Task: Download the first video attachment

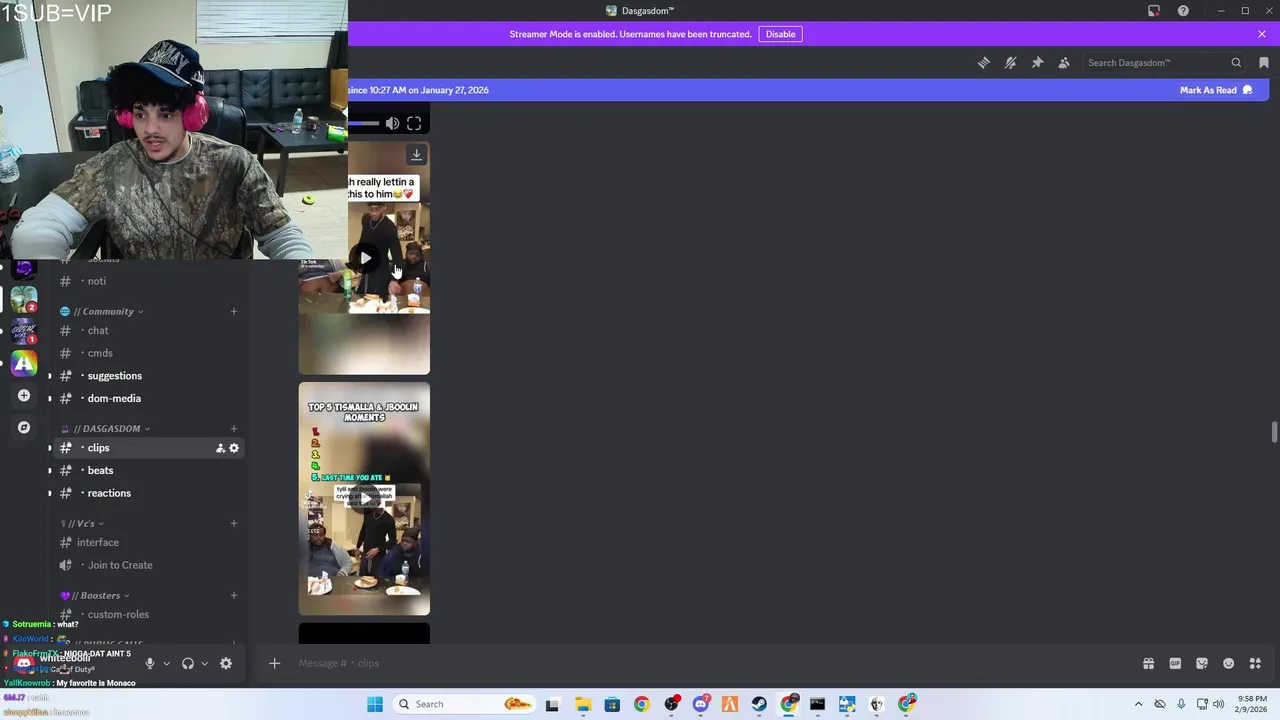Action: 416,155
